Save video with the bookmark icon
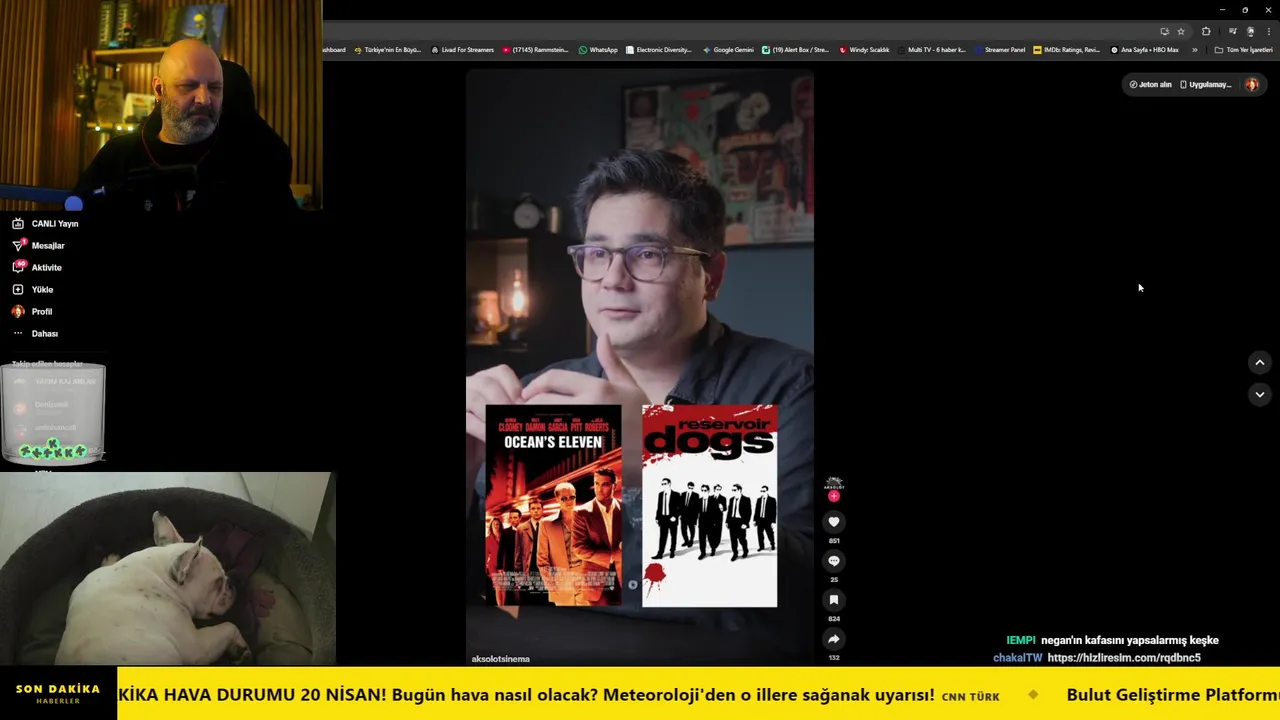The image size is (1280, 720). pyautogui.click(x=834, y=600)
